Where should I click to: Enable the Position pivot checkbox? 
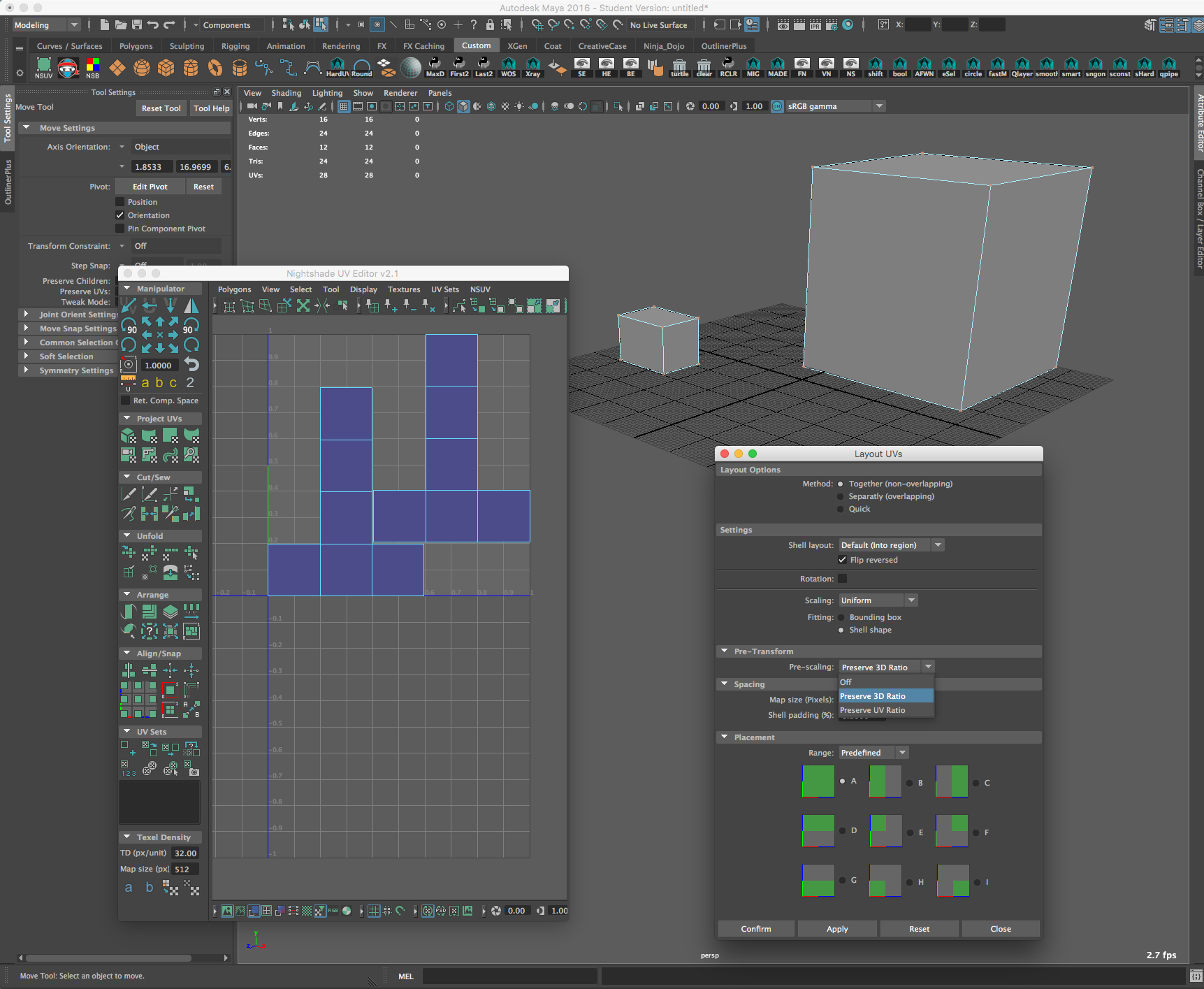(119, 202)
